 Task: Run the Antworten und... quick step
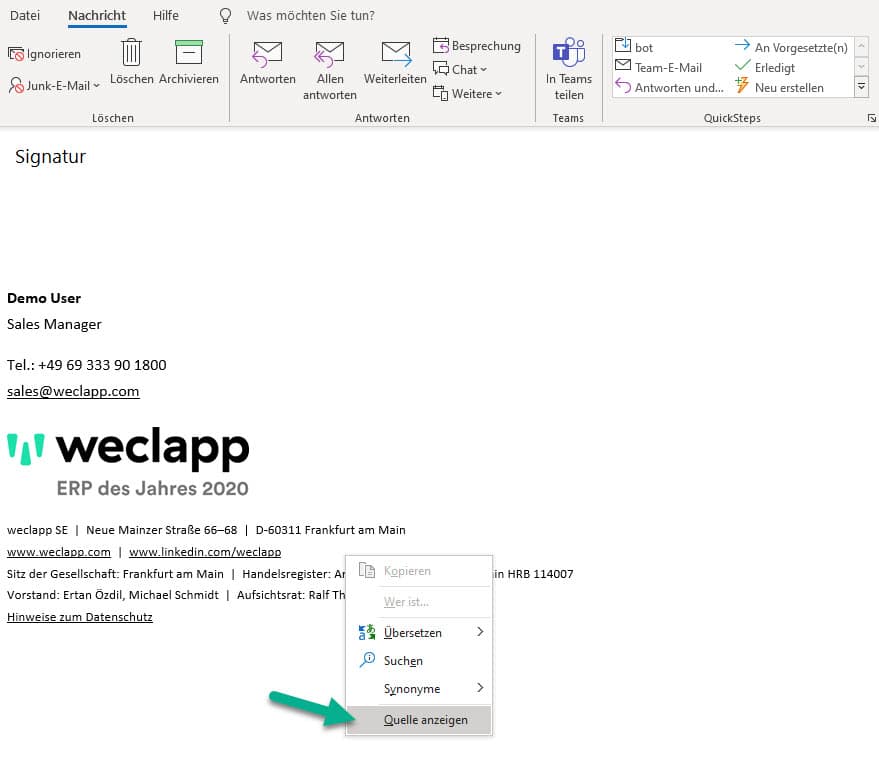(x=669, y=87)
